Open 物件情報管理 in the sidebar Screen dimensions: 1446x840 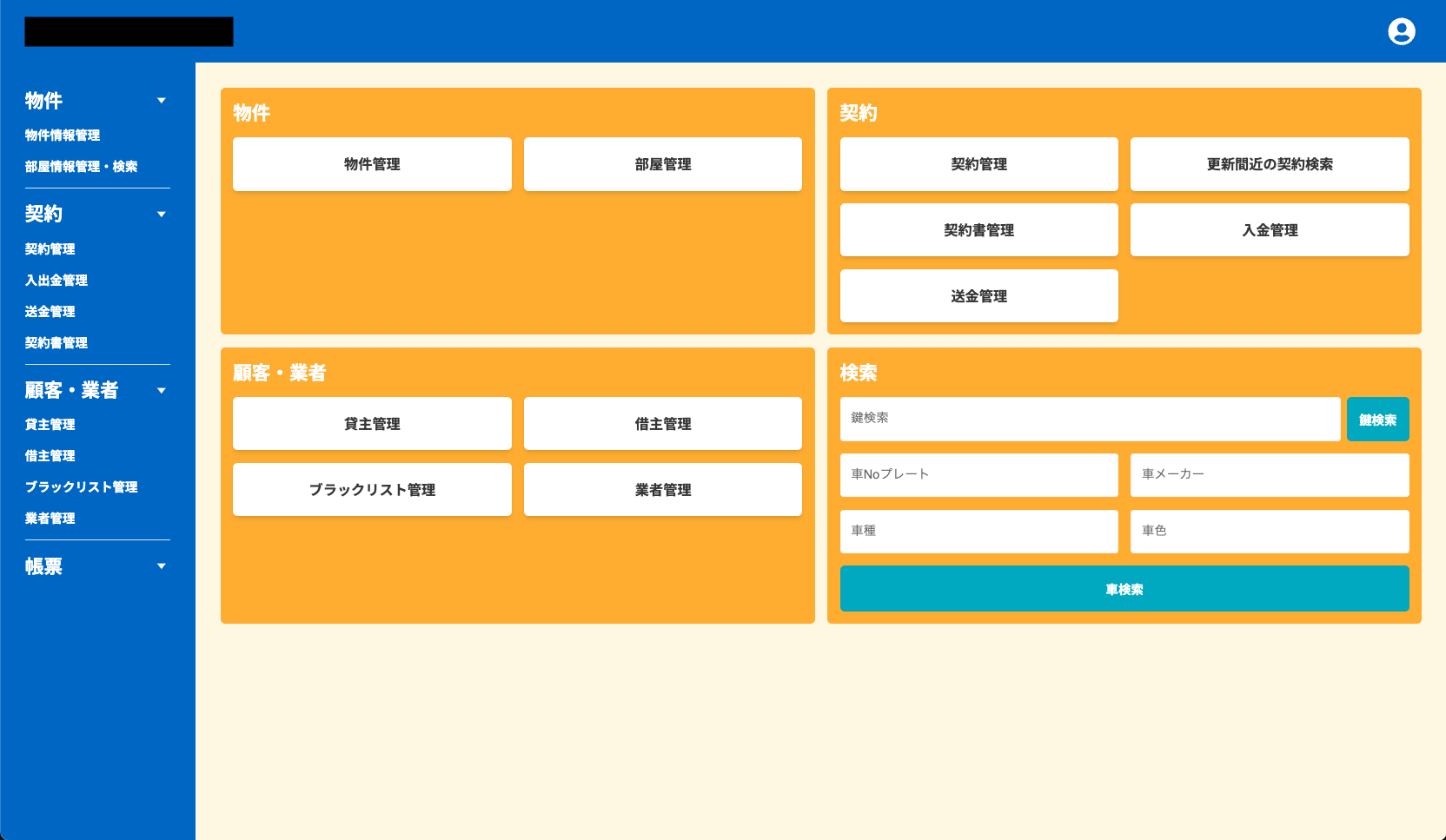click(x=63, y=136)
